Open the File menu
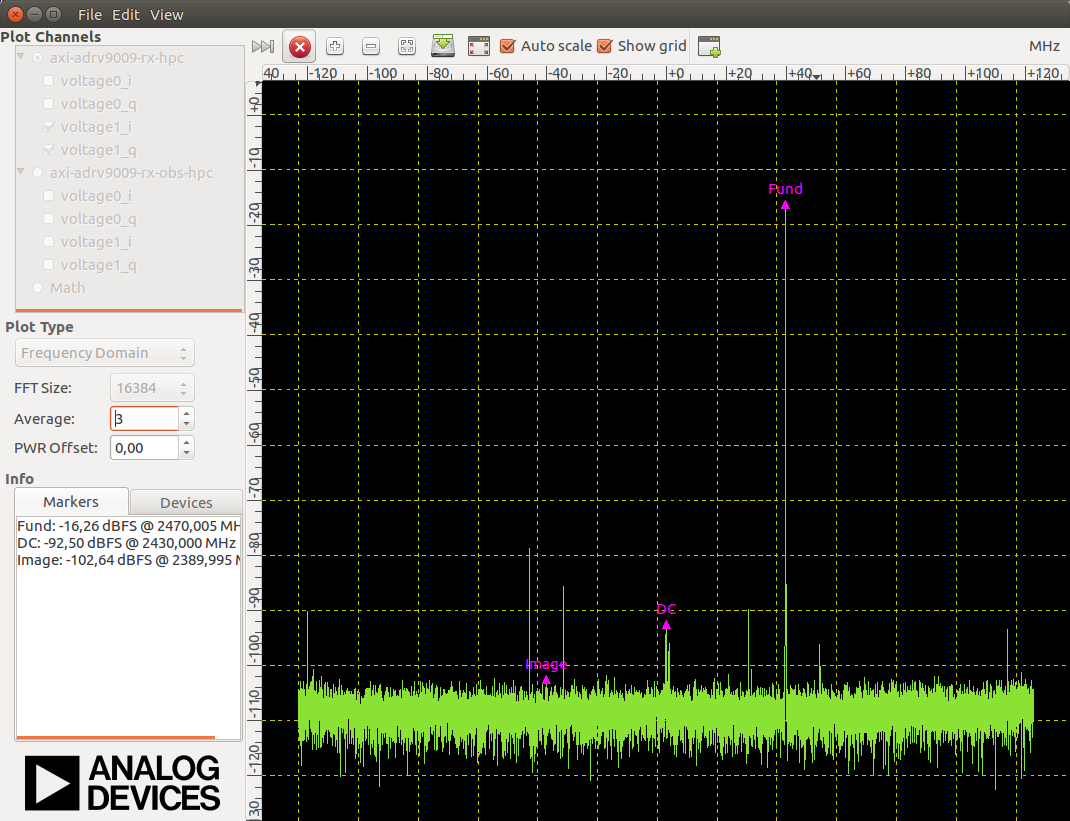1070x821 pixels. [x=89, y=14]
